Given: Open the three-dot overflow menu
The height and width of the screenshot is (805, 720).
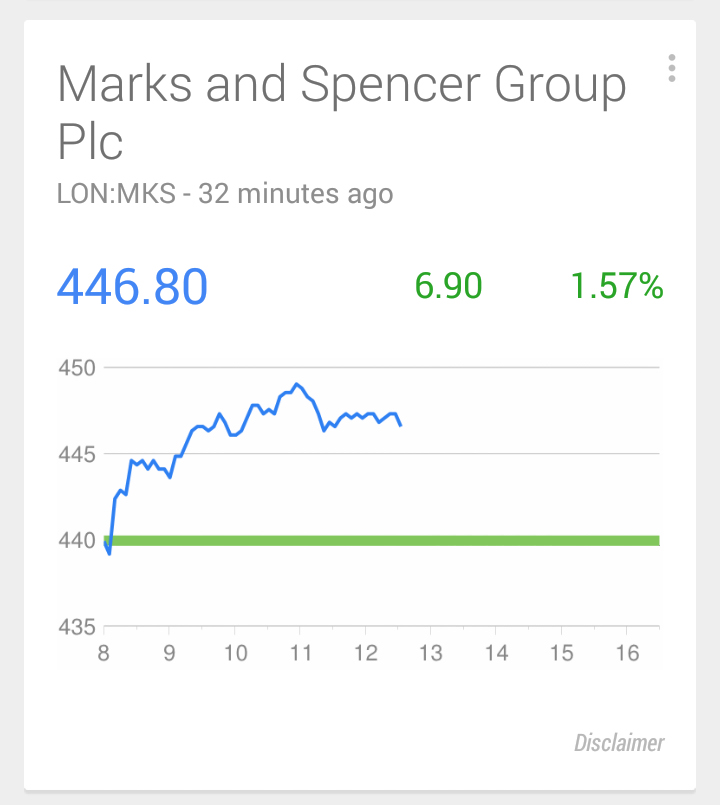Looking at the screenshot, I should click(x=672, y=68).
